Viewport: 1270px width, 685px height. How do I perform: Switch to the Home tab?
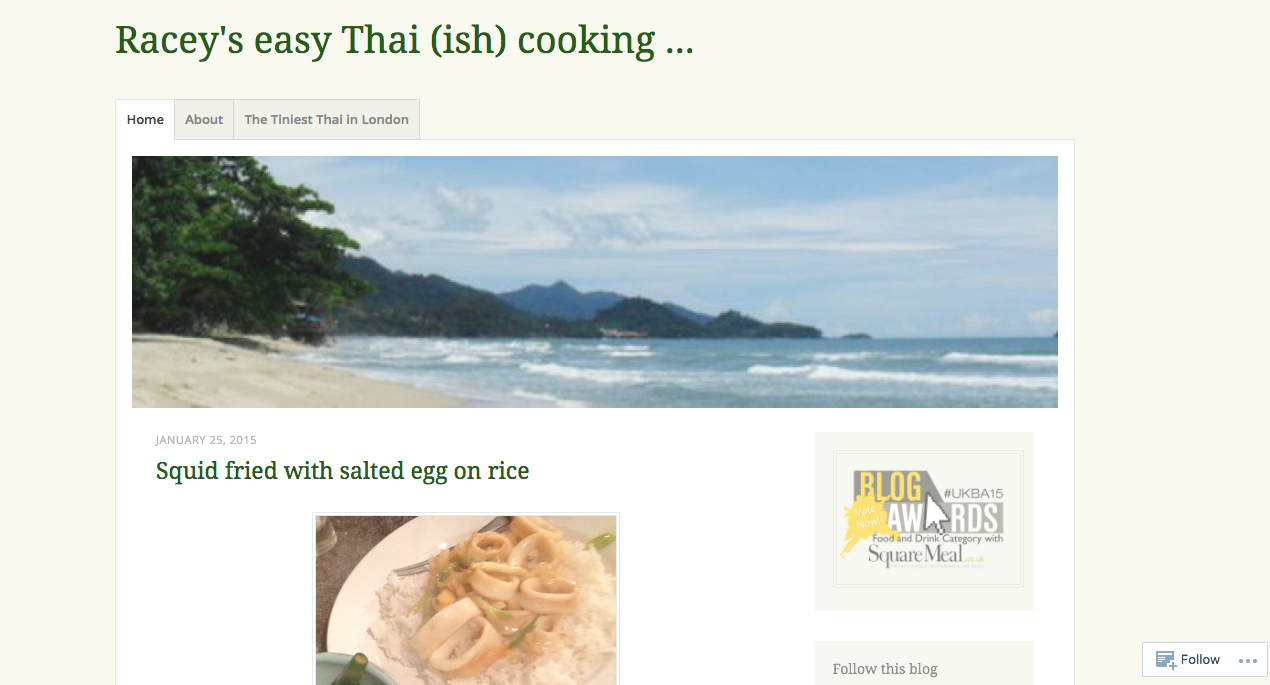(x=145, y=119)
